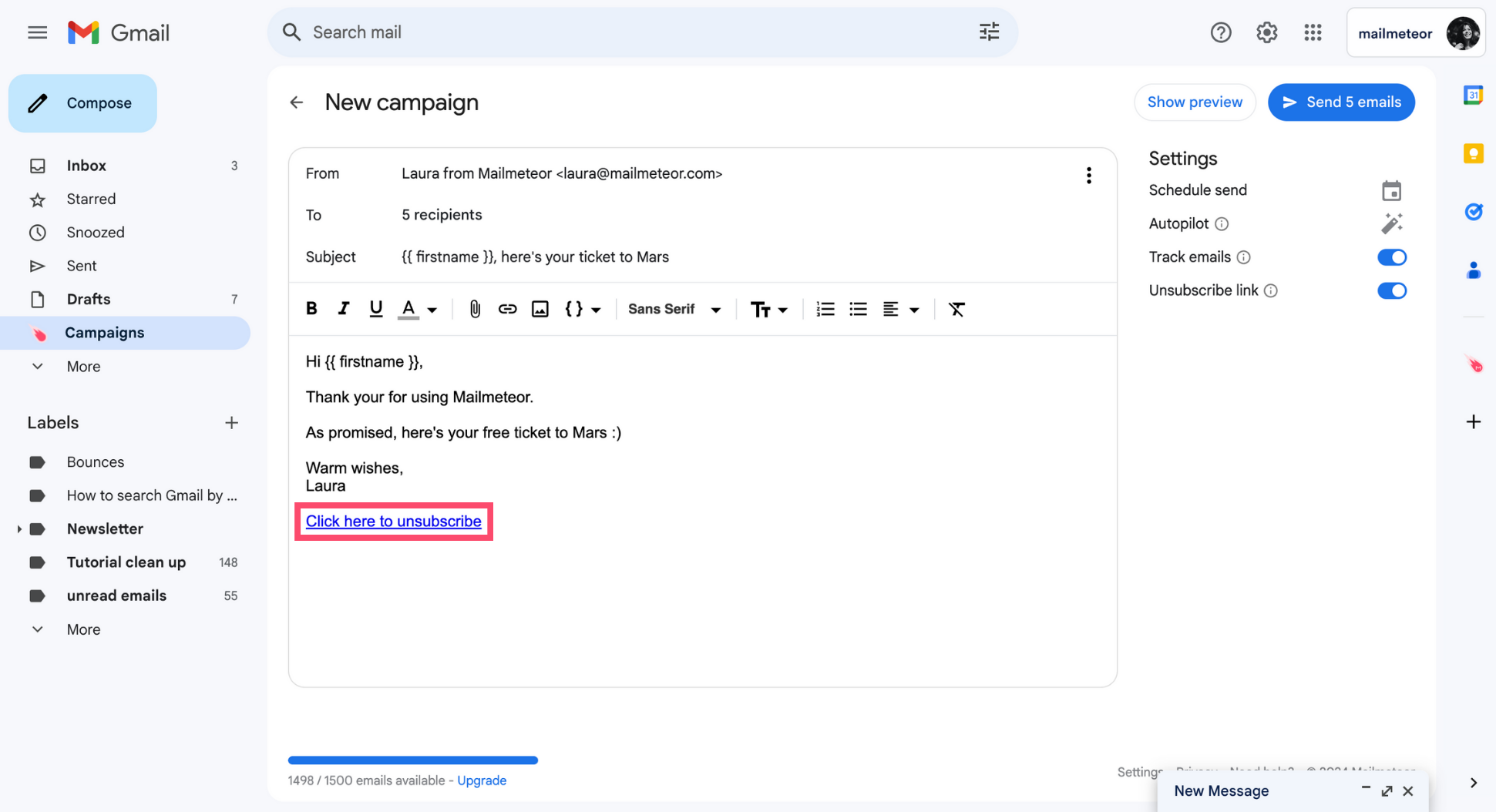Viewport: 1496px width, 812px height.
Task: Insert a link with the chain icon
Action: (x=507, y=309)
